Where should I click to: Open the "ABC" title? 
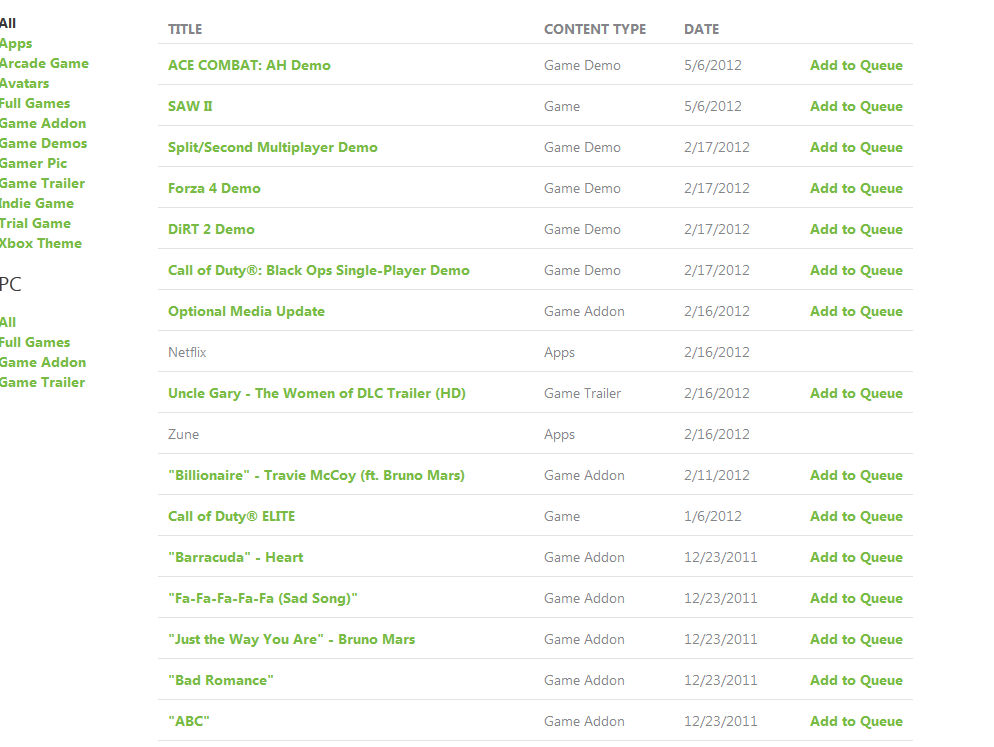(189, 722)
